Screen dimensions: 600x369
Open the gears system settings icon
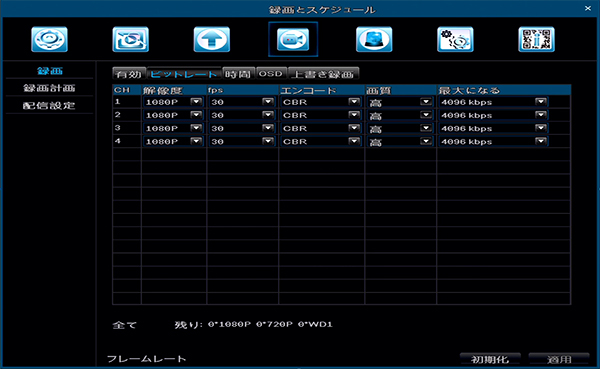pos(455,39)
